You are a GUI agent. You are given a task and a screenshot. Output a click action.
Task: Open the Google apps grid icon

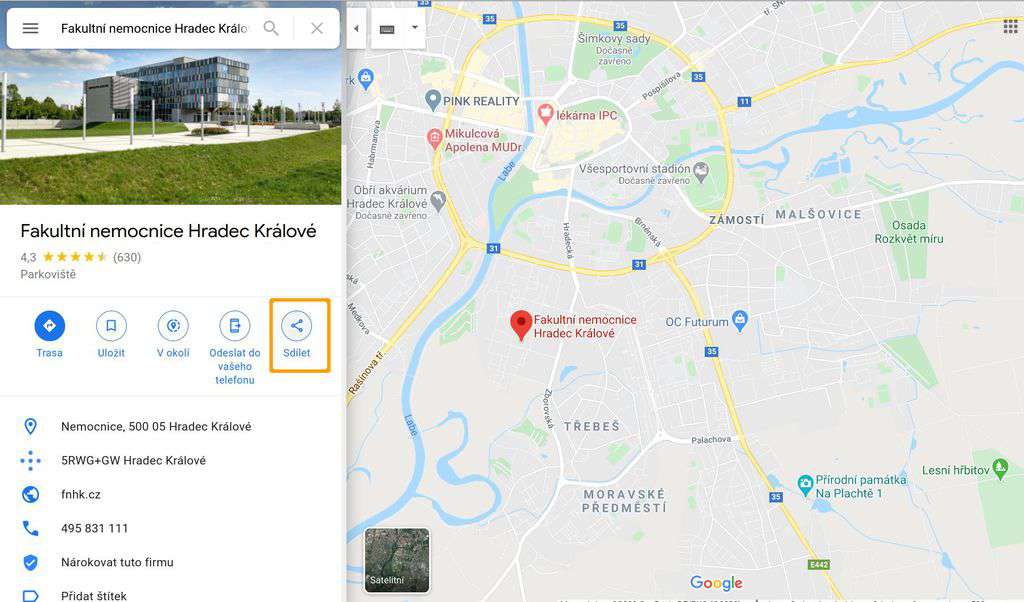click(x=1010, y=26)
